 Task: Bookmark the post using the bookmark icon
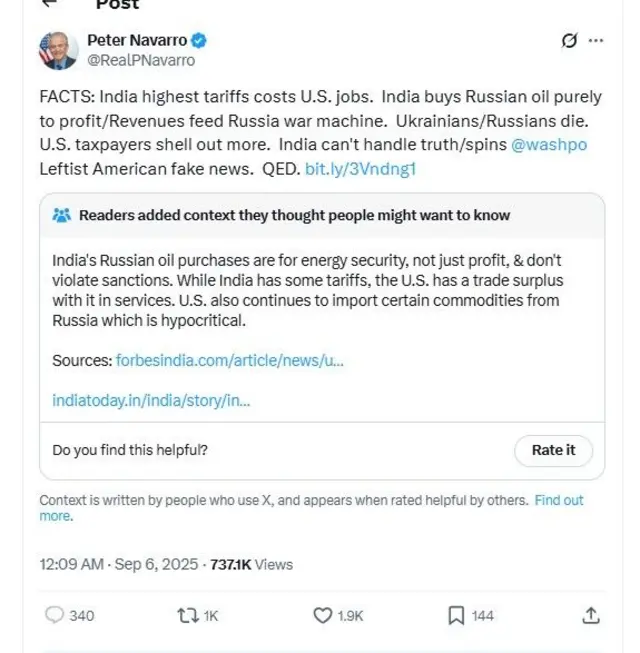[x=455, y=615]
